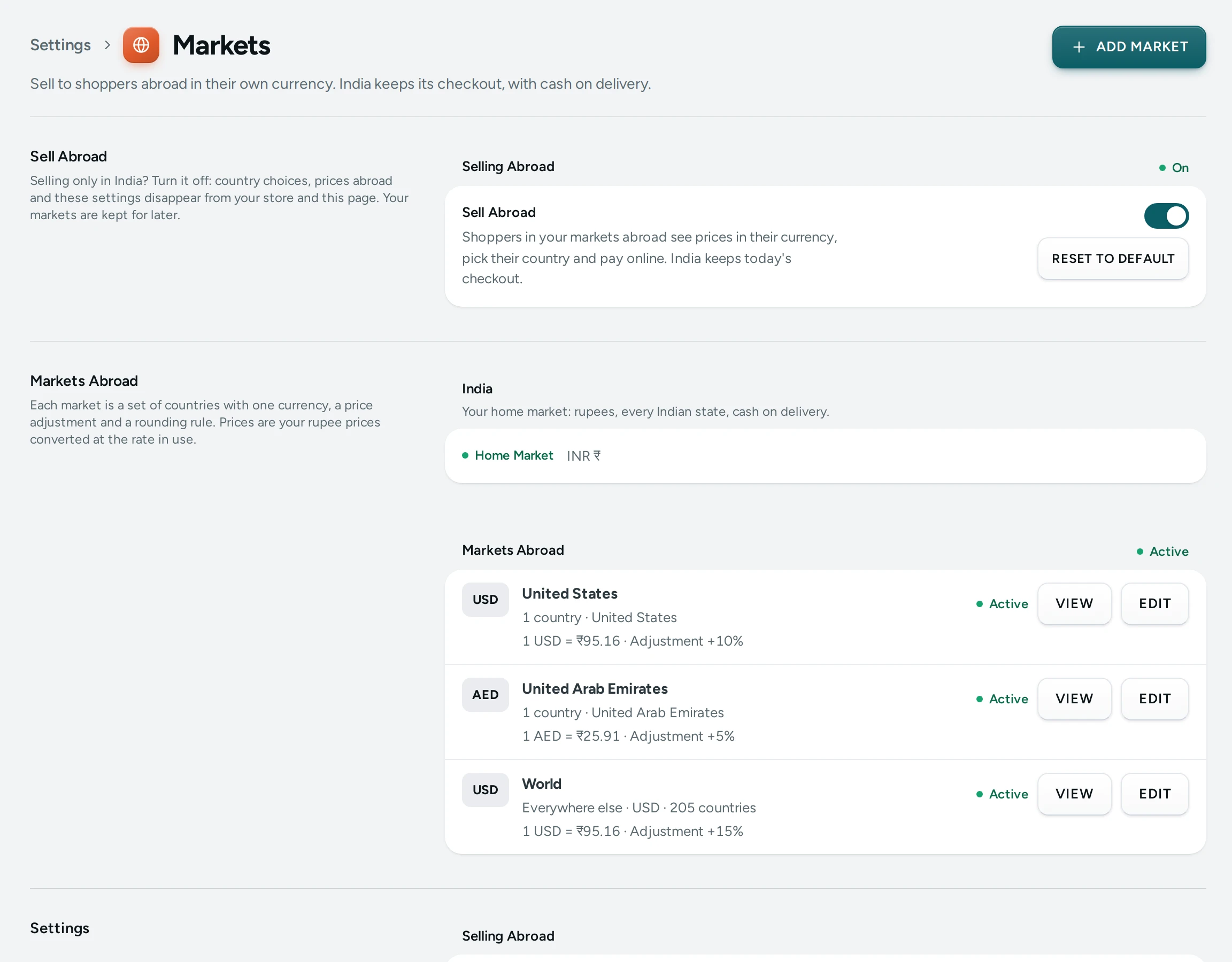Click the AED currency badge

click(485, 695)
